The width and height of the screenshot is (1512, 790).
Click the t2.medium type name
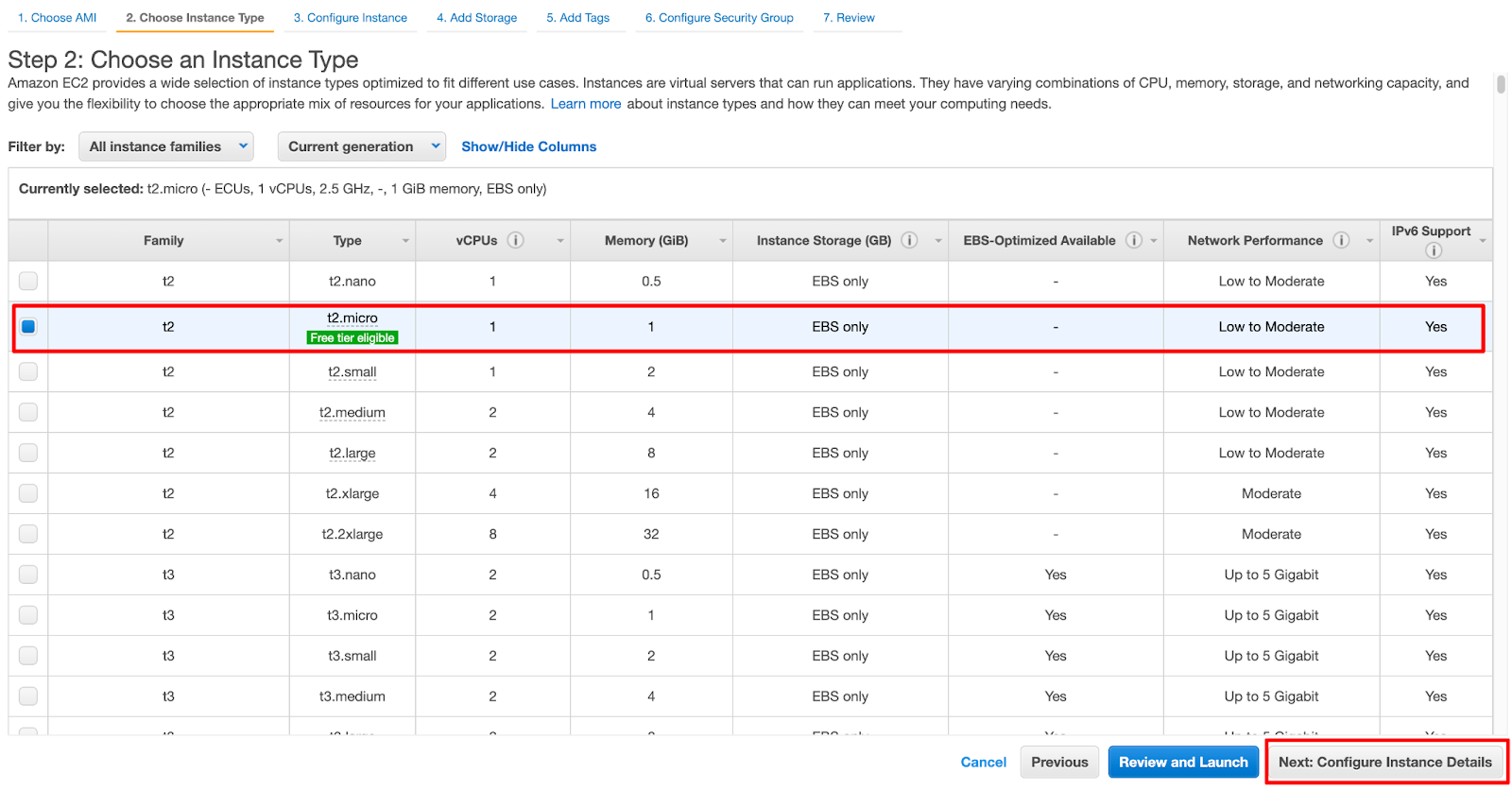click(x=352, y=412)
